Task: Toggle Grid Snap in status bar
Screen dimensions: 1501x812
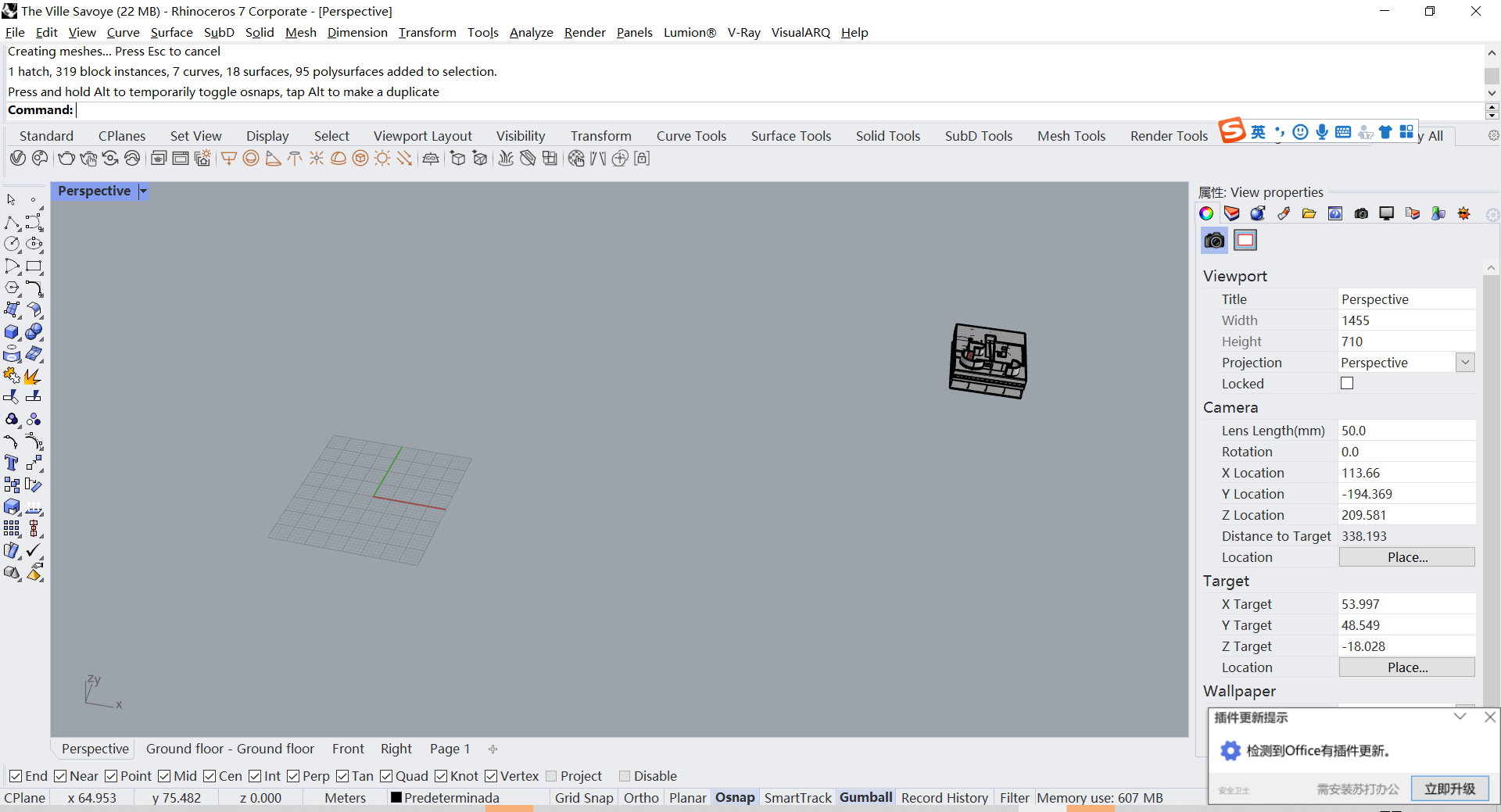Action: pos(584,797)
